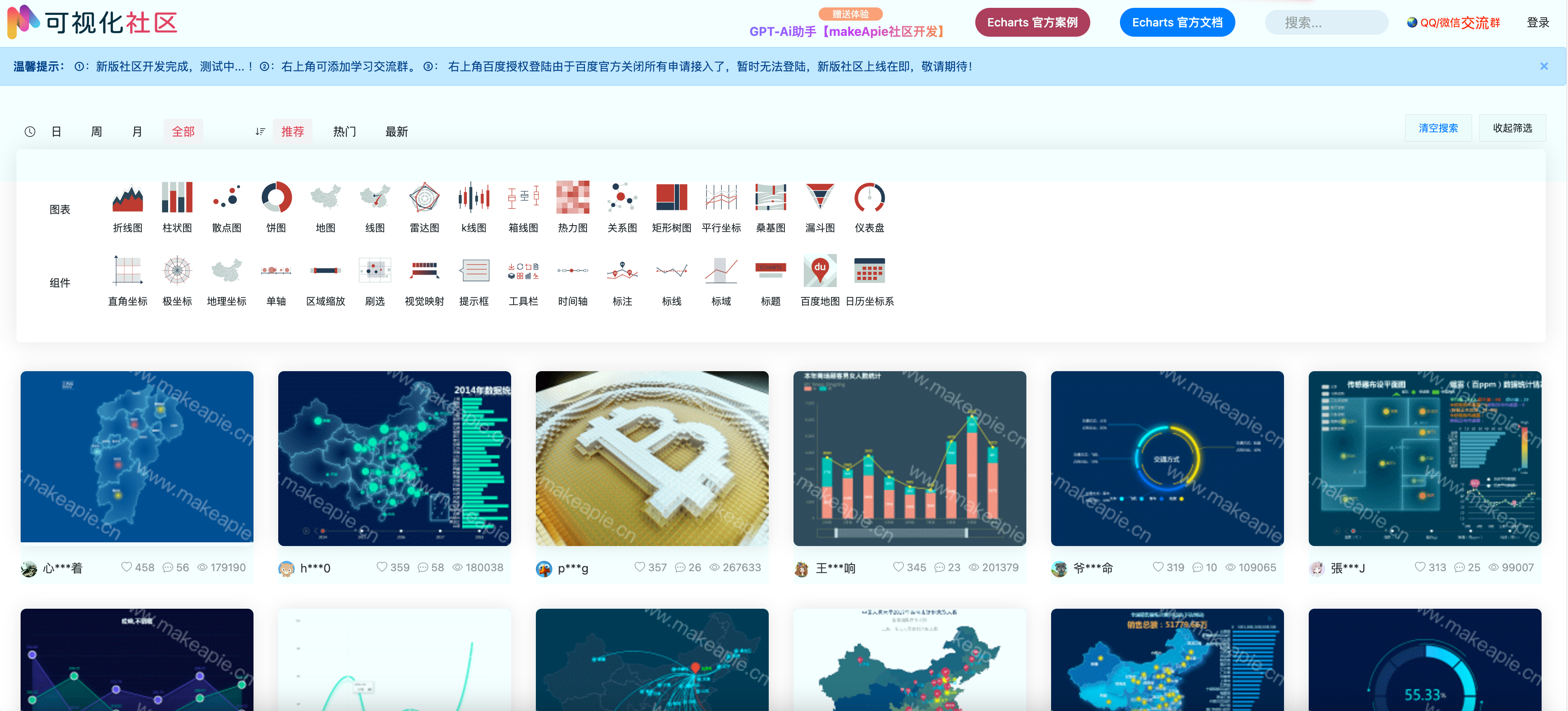Open Echarts 官方文档 button
The image size is (1568, 711).
(x=1176, y=23)
